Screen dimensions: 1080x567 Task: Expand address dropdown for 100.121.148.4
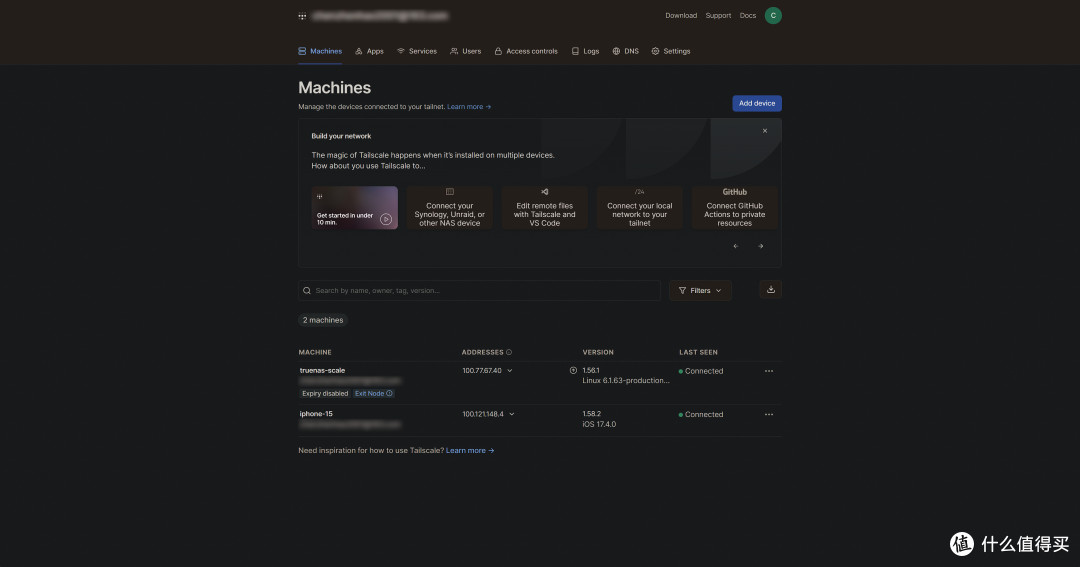pos(512,414)
